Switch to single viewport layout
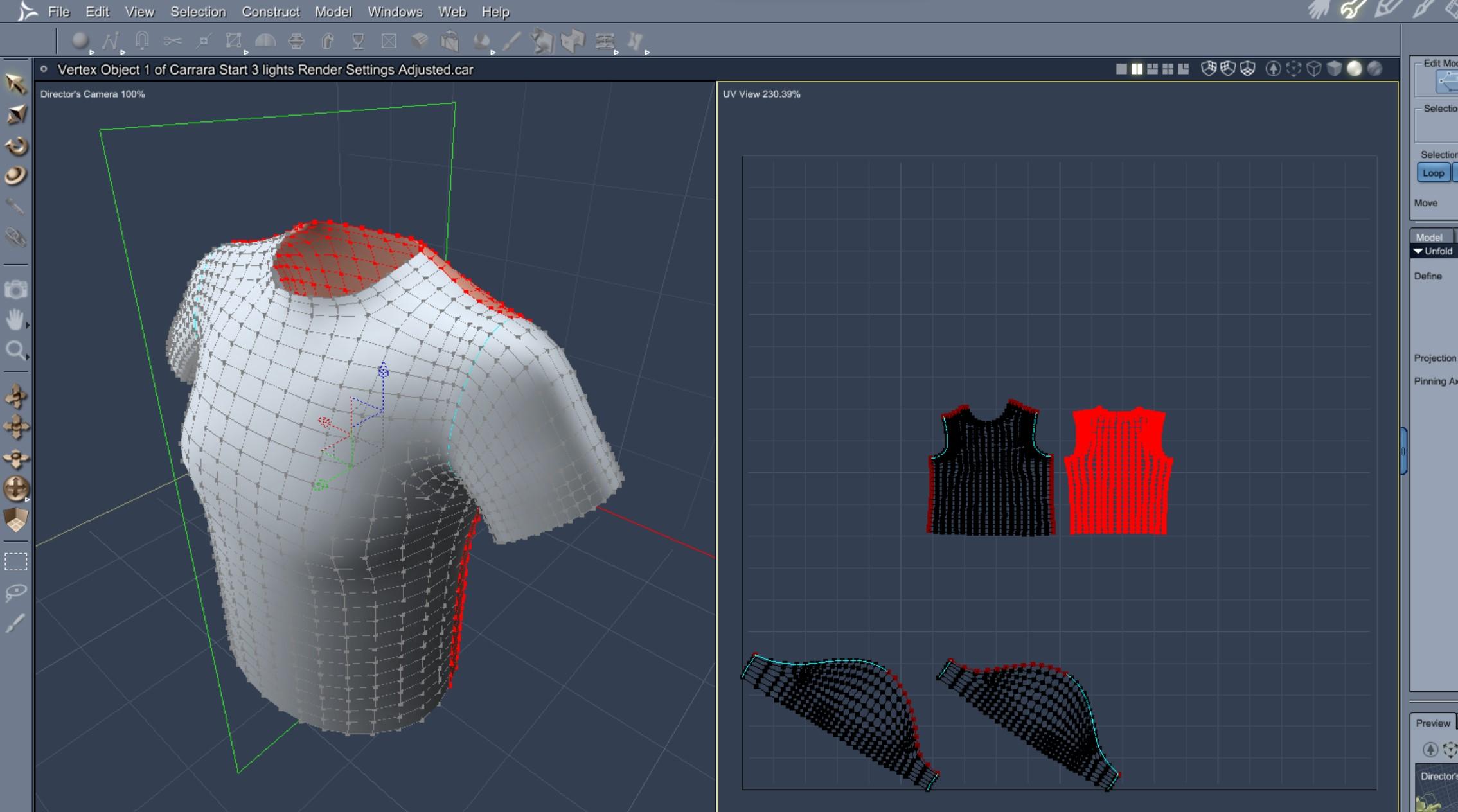The height and width of the screenshot is (812, 1458). [1121, 69]
